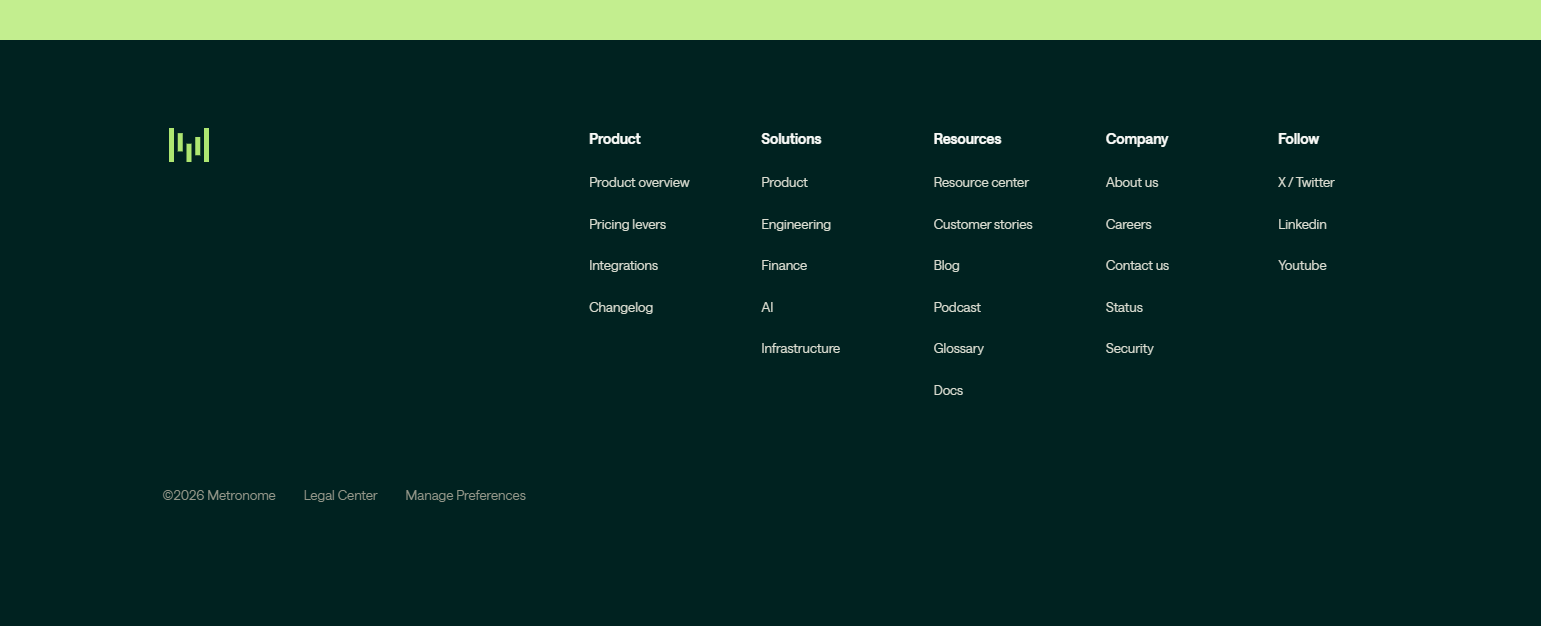
Task: Visit the About us page
Action: pyautogui.click(x=1132, y=182)
